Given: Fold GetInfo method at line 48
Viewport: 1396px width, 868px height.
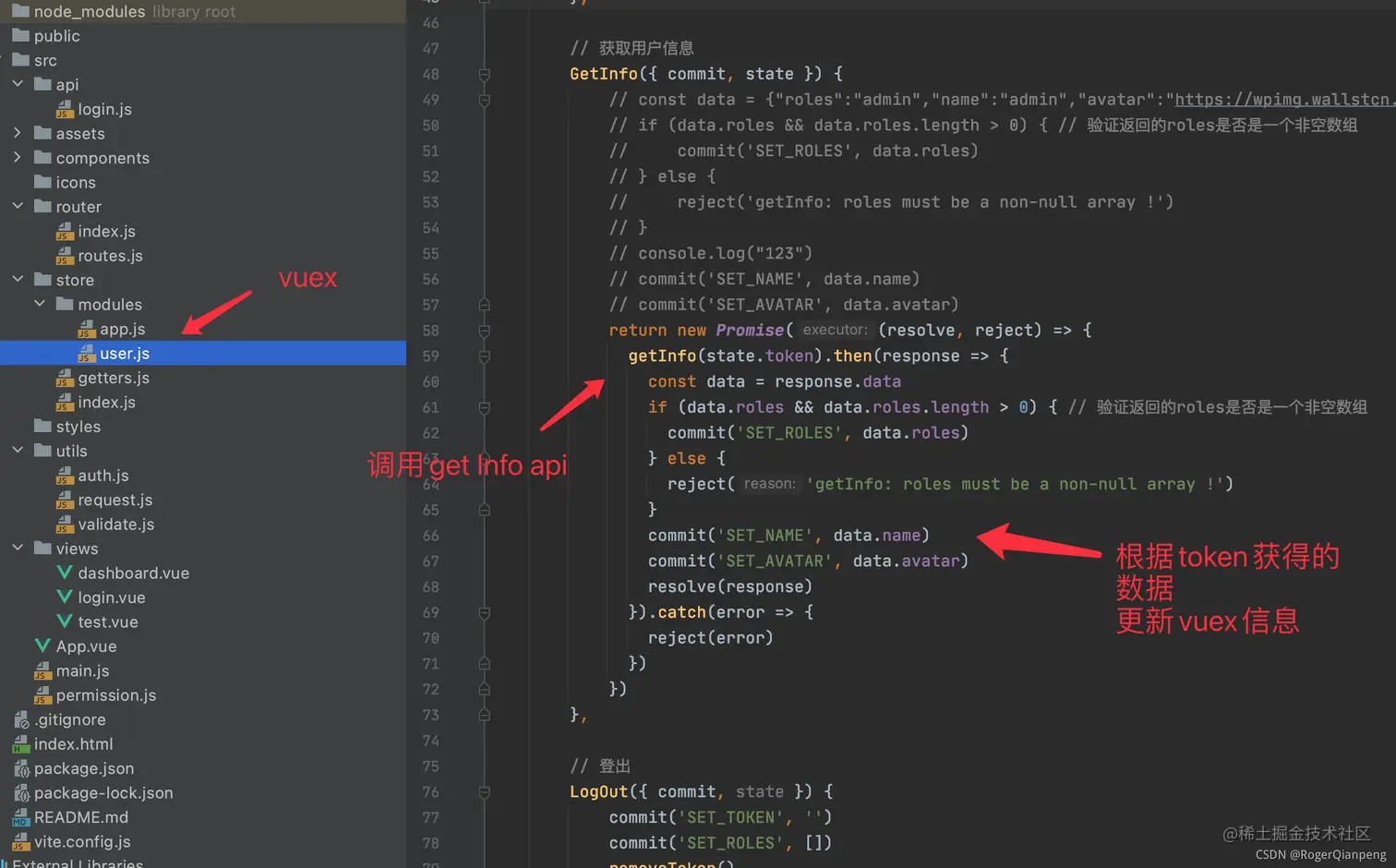Looking at the screenshot, I should pyautogui.click(x=484, y=74).
